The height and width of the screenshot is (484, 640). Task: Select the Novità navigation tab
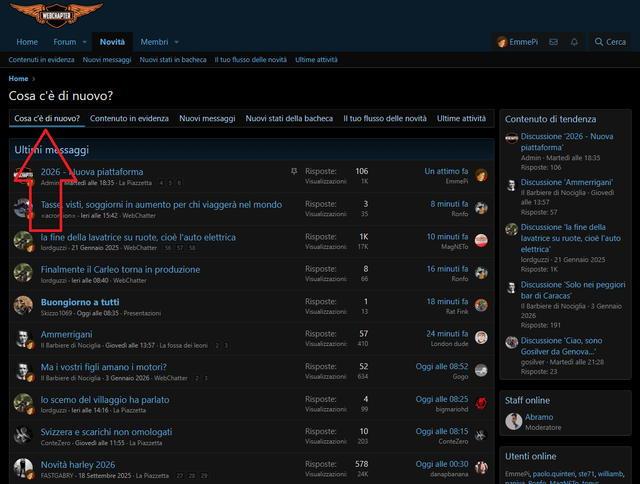[x=112, y=42]
